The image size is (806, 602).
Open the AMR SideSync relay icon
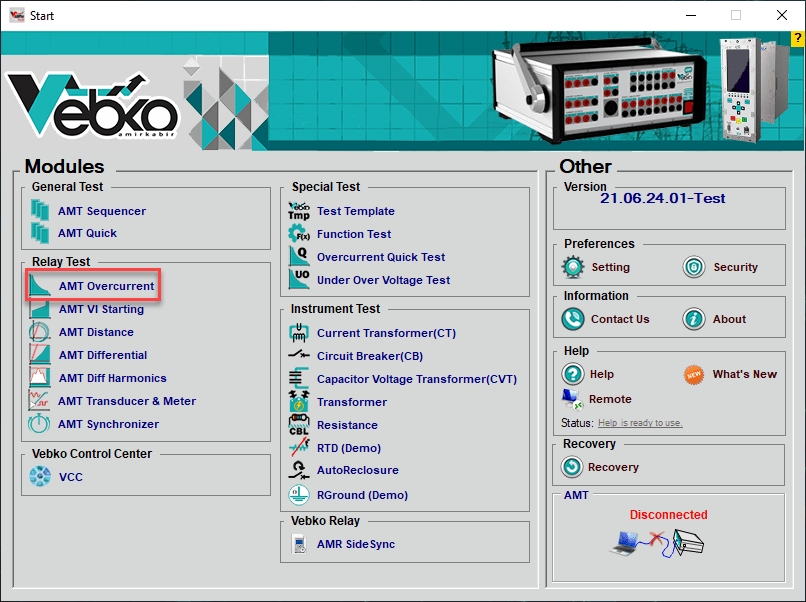(299, 544)
